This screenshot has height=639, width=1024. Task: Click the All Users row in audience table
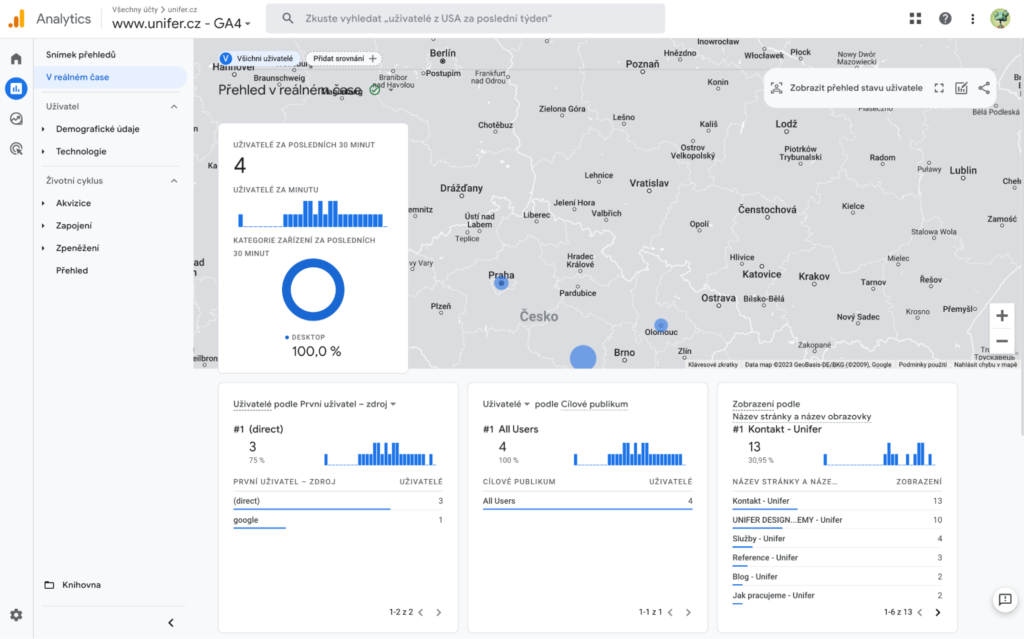click(587, 500)
